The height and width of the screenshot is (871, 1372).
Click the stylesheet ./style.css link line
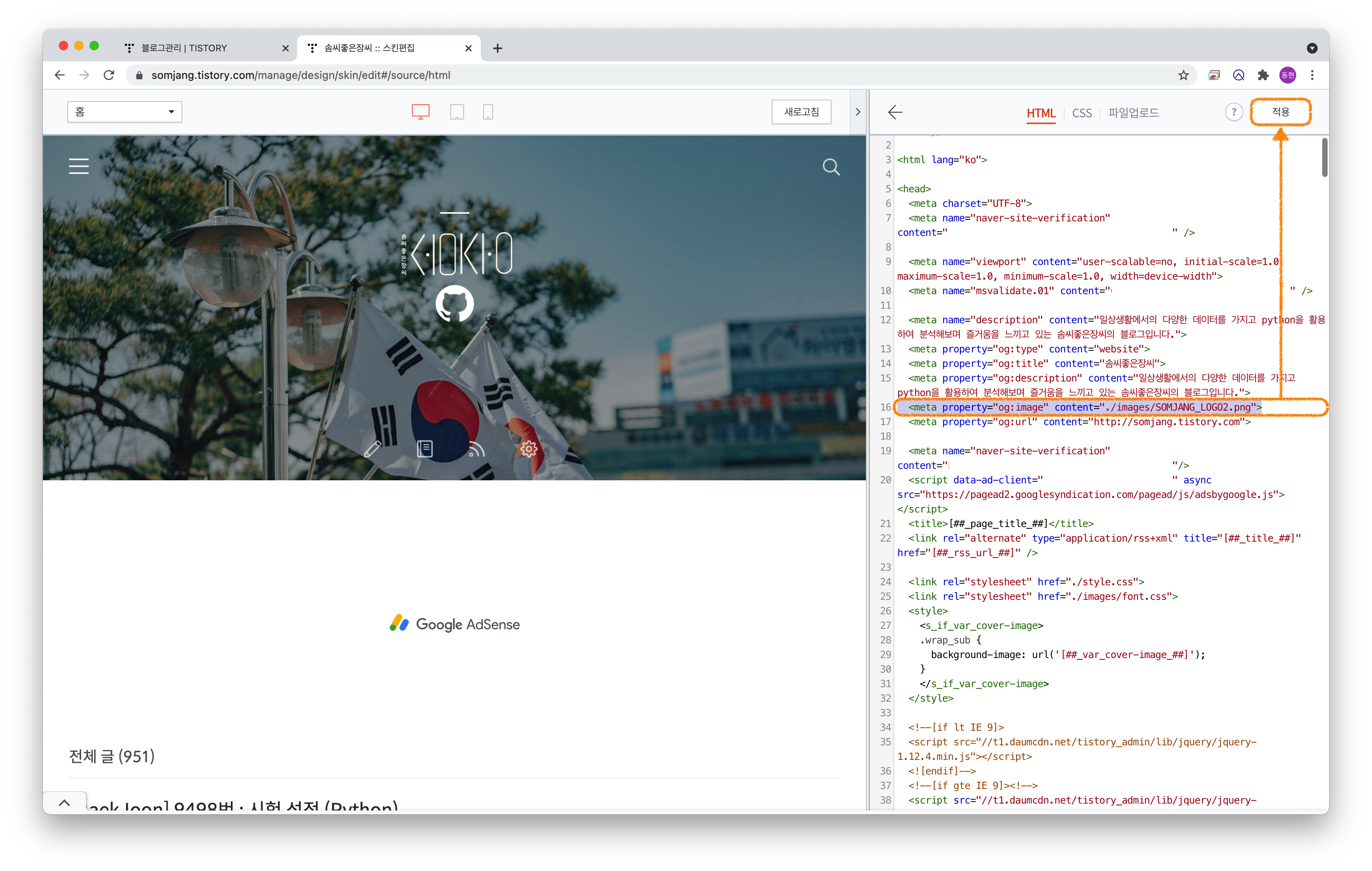pyautogui.click(x=1026, y=581)
